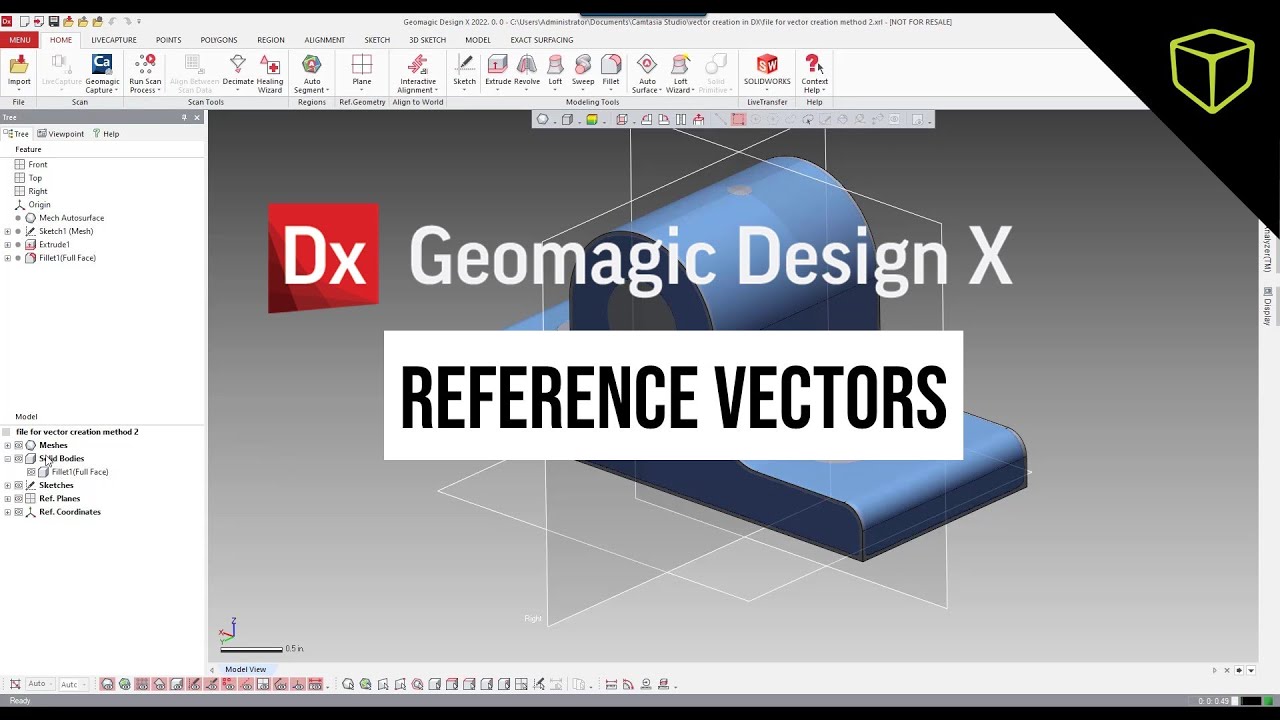Launch Run Scan Process

145,72
